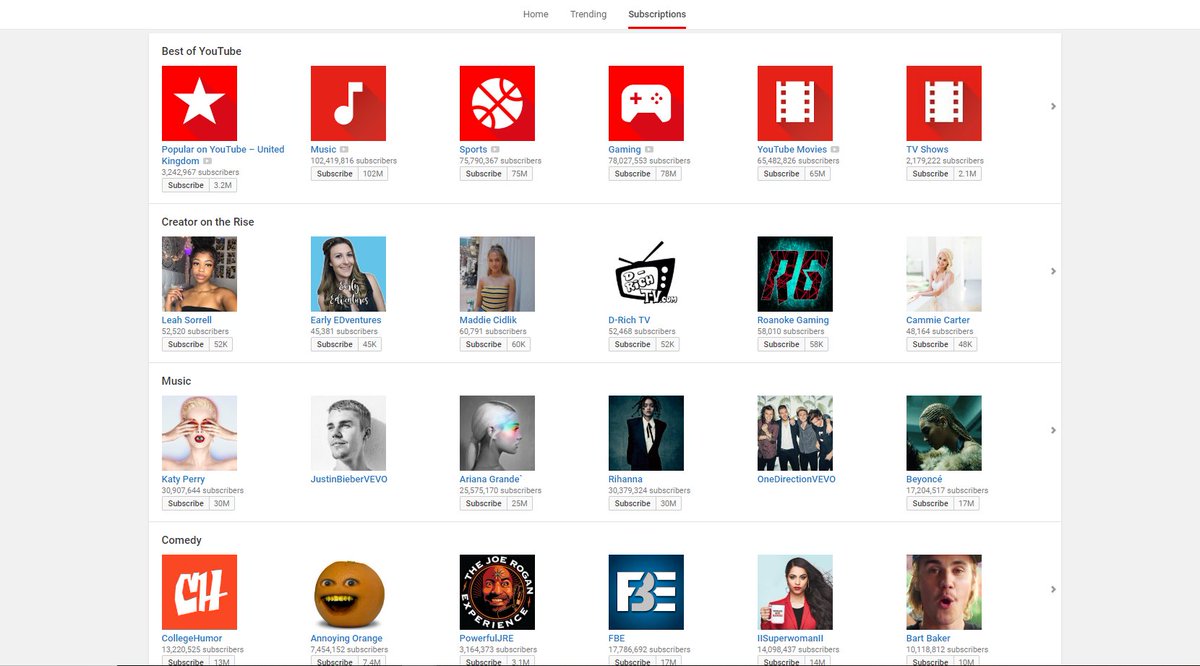Open the D-Rich TV name link
The height and width of the screenshot is (666, 1200).
[x=629, y=320]
